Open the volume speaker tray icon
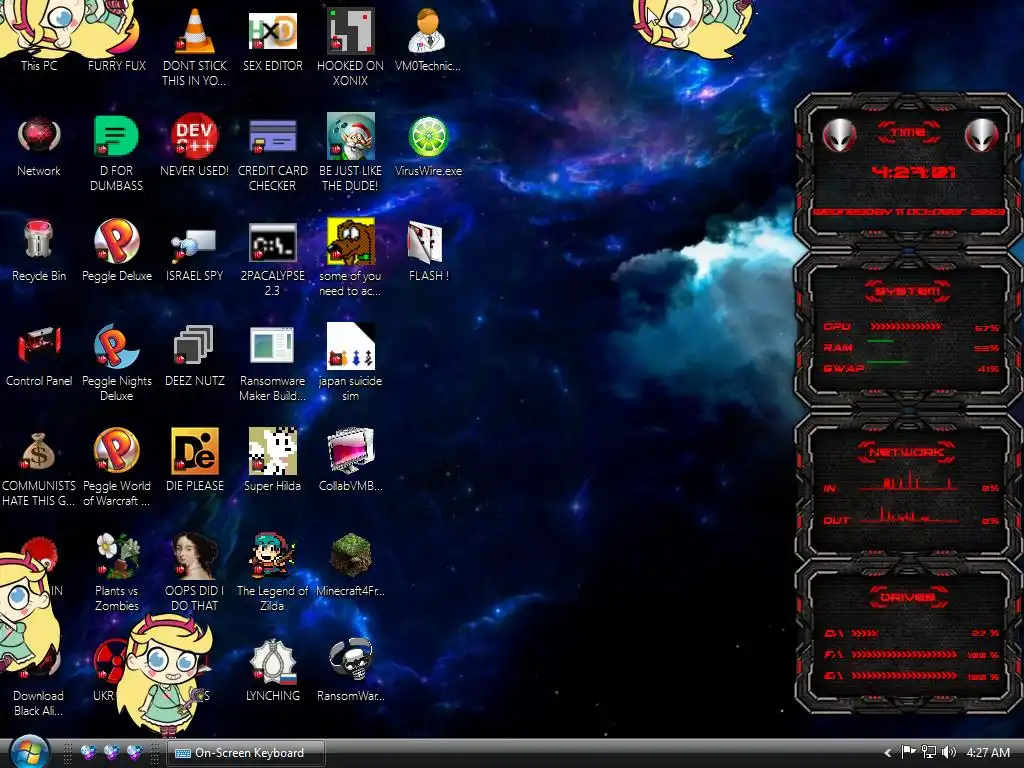The width and height of the screenshot is (1024, 768). pos(948,752)
